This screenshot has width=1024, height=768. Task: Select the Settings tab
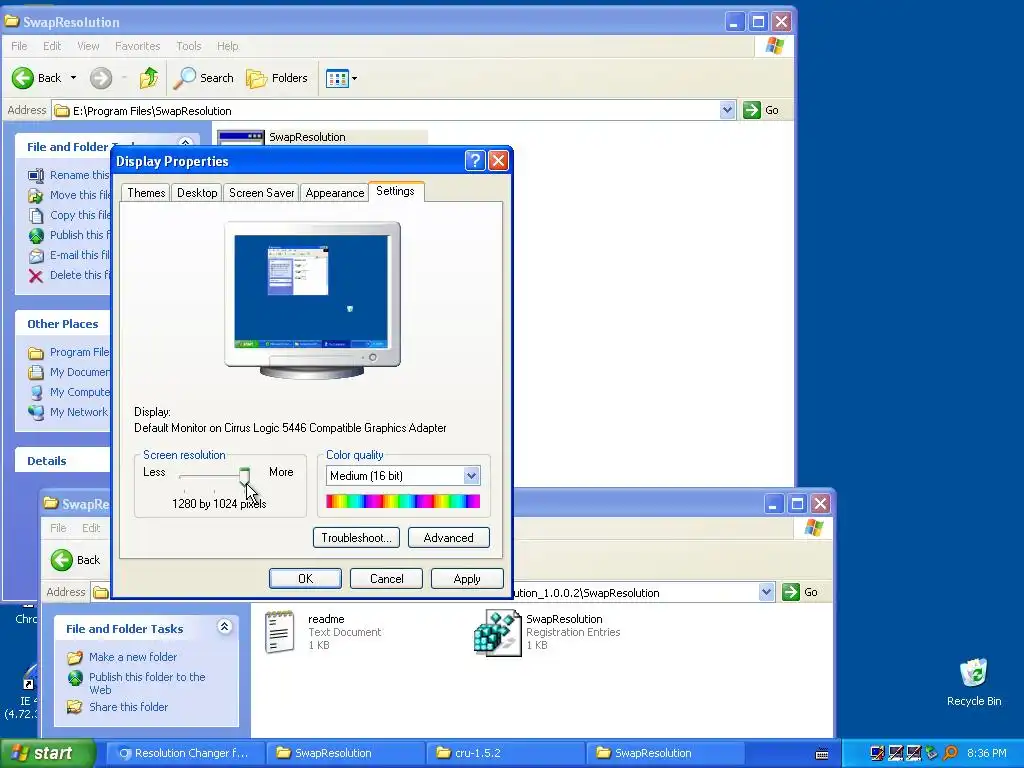coord(396,191)
